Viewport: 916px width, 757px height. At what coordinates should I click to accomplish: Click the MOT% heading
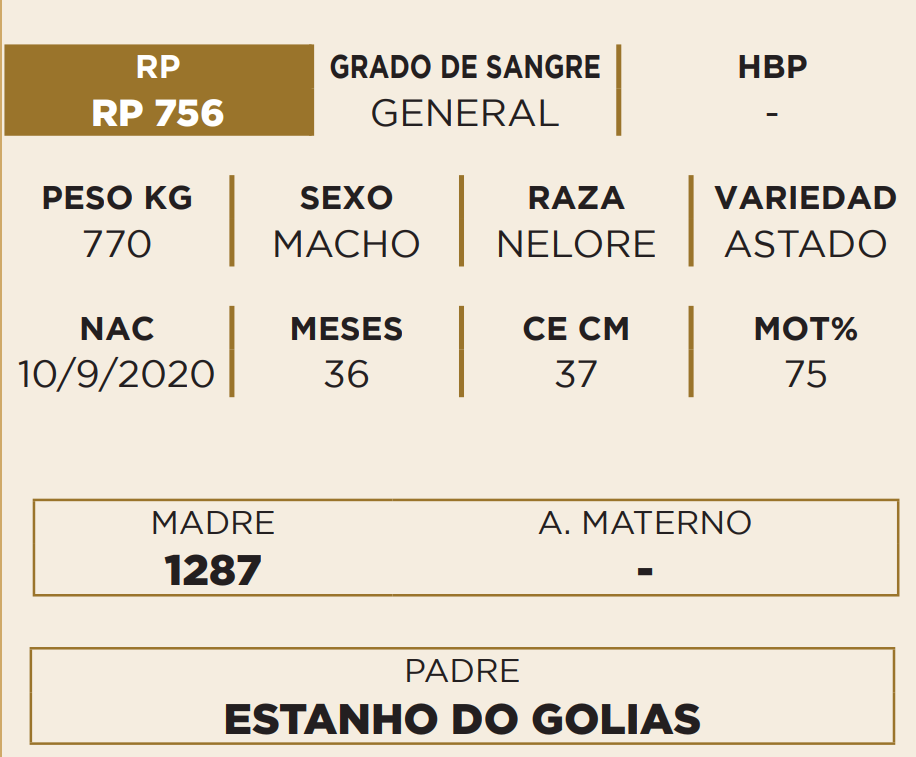(x=805, y=329)
